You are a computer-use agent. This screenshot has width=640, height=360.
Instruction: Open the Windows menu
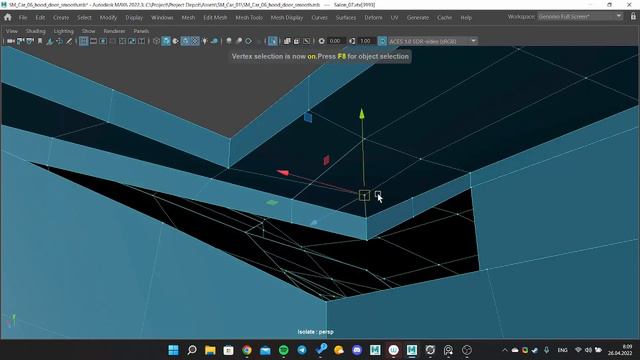[x=162, y=18]
